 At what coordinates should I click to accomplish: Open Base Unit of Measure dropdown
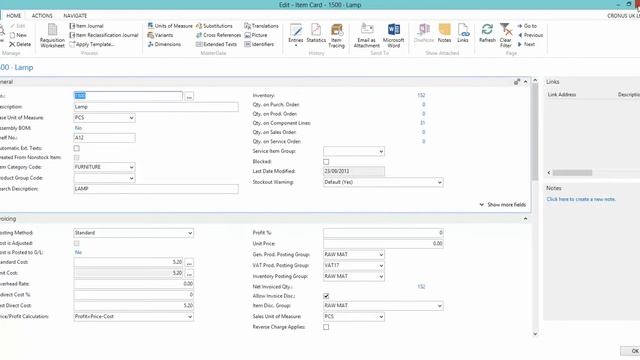pyautogui.click(x=131, y=118)
